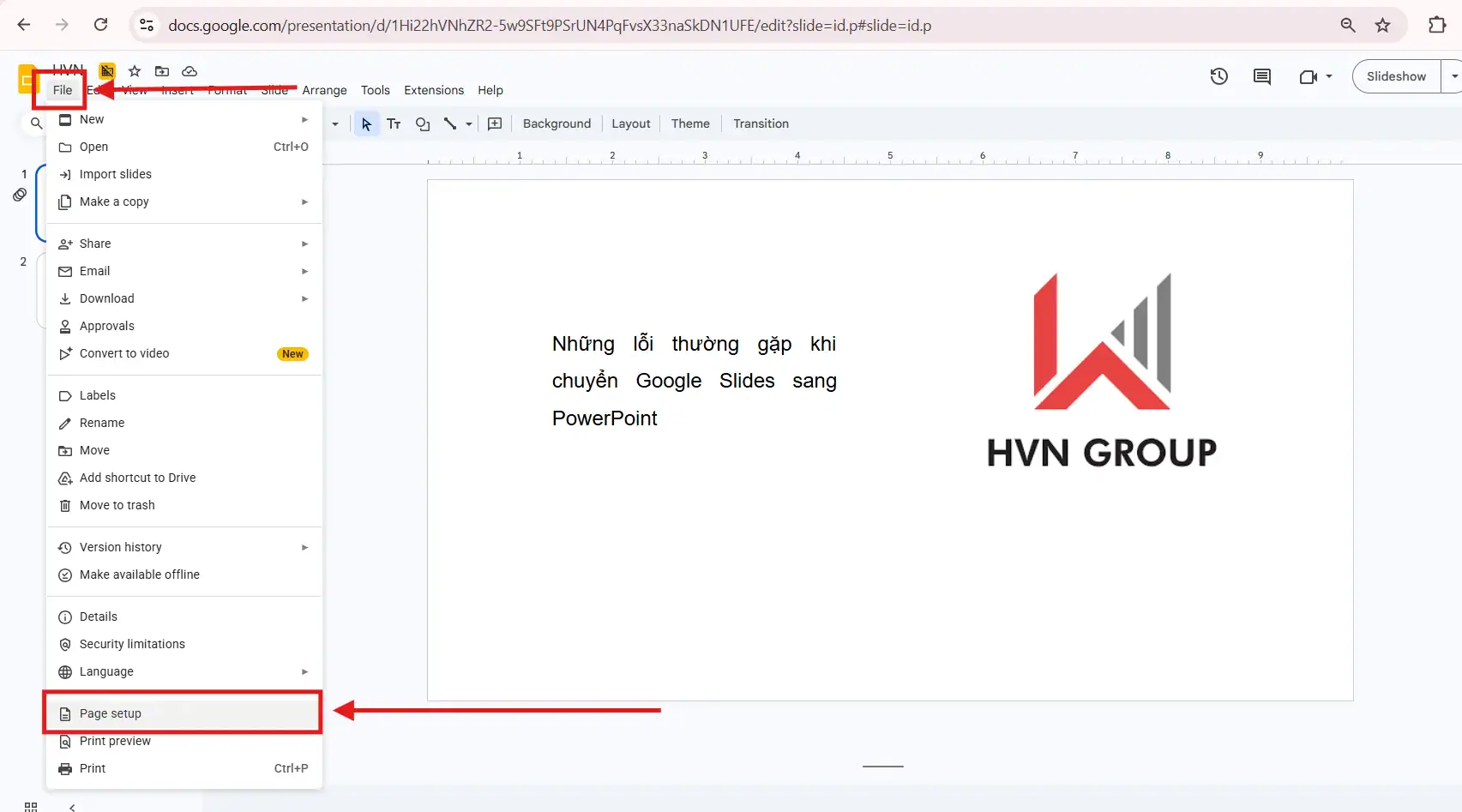Image resolution: width=1462 pixels, height=812 pixels.
Task: Select the Shape tool
Action: (422, 123)
